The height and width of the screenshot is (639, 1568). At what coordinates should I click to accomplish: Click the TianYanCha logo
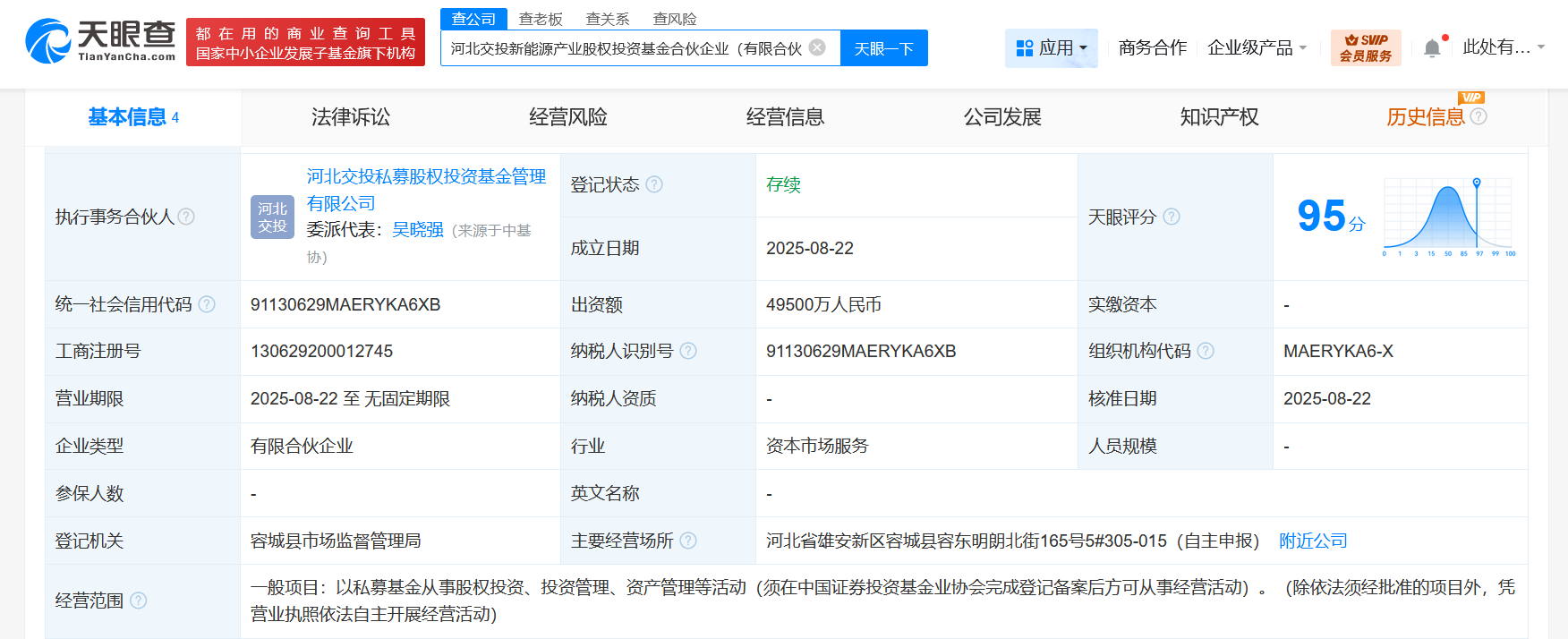coord(100,41)
